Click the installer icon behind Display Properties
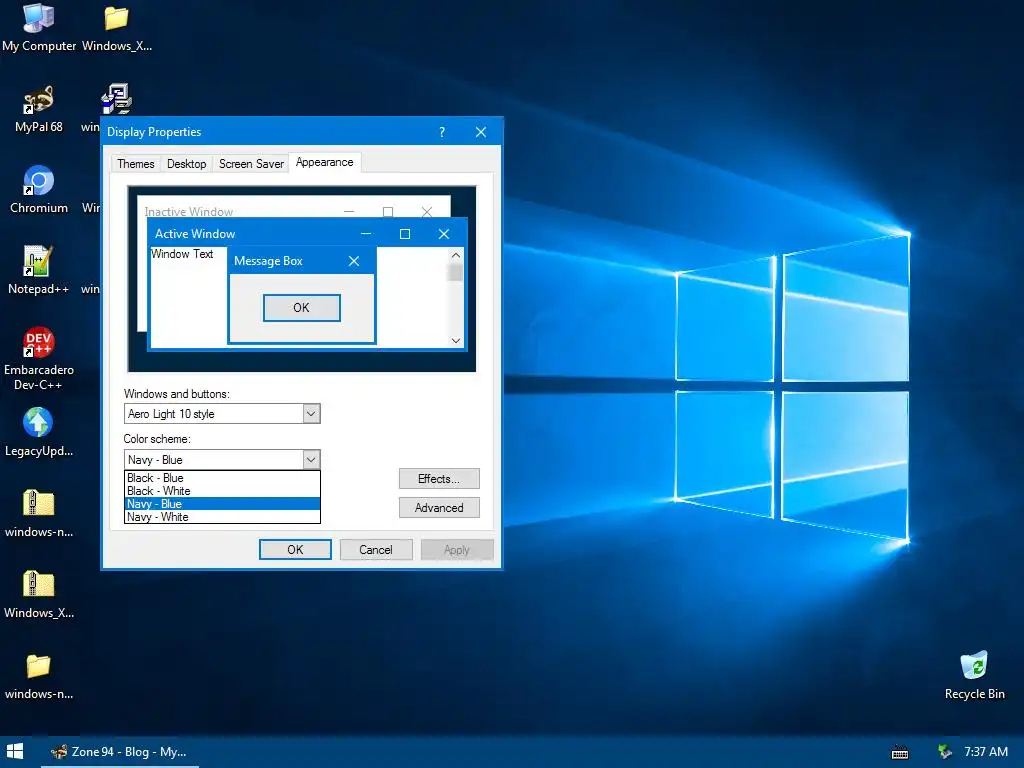The image size is (1024, 768). point(116,99)
